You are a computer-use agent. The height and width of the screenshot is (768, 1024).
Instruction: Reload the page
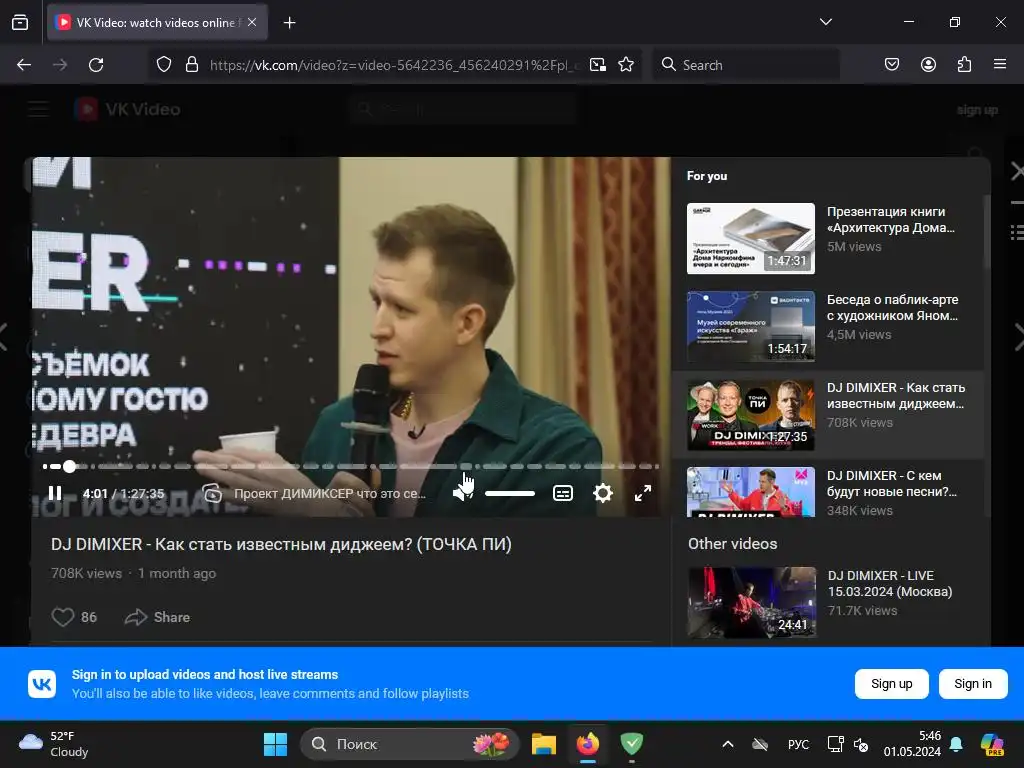pyautogui.click(x=96, y=65)
